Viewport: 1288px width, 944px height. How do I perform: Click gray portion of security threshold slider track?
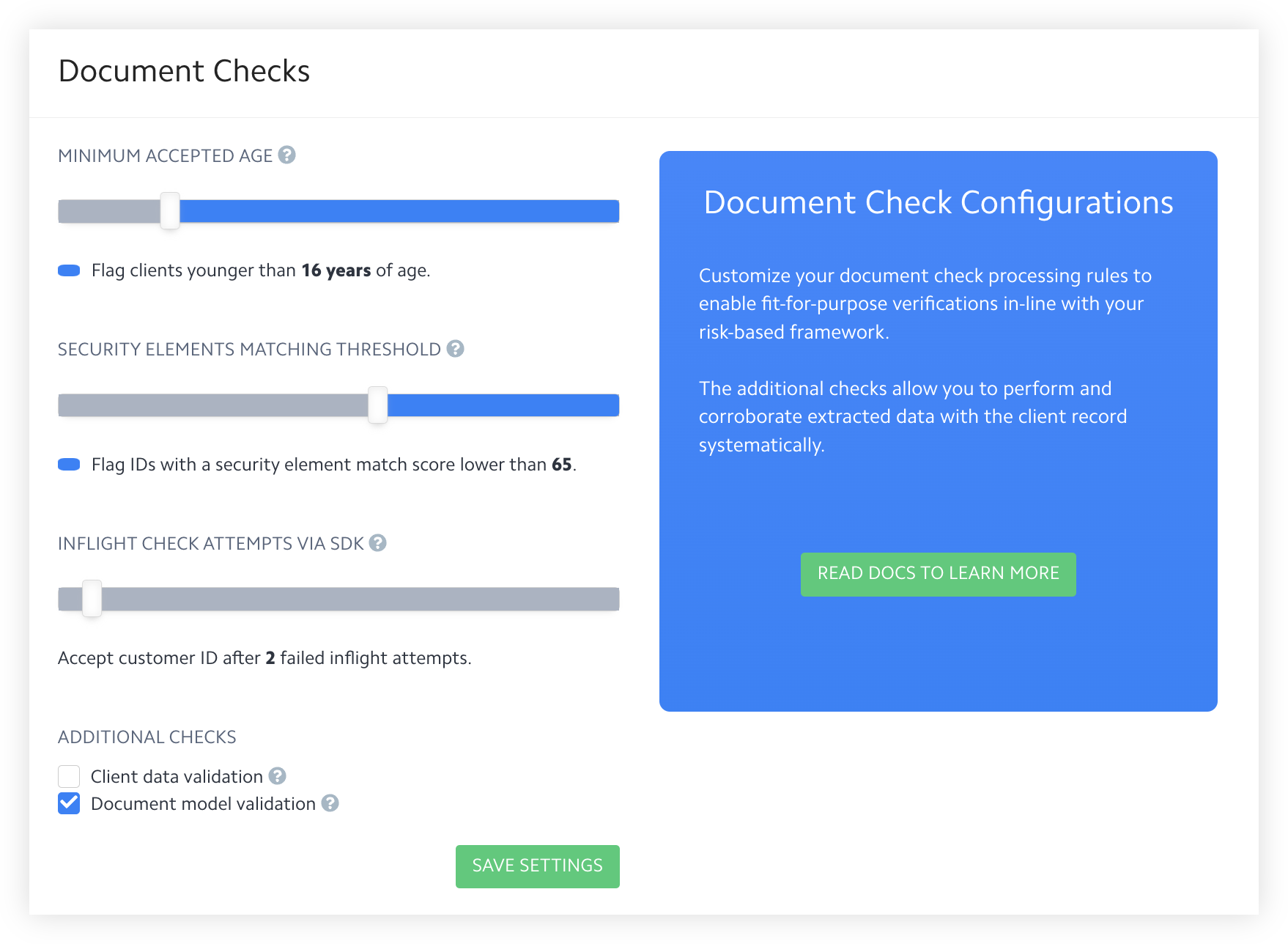point(212,405)
